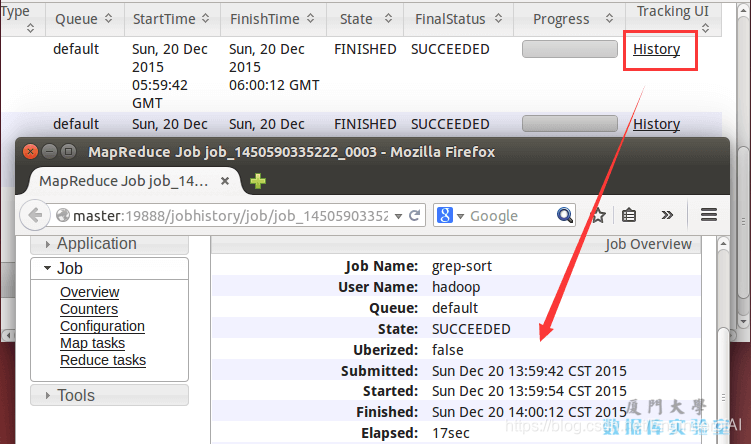
Task: Click first row progress bar
Action: tap(569, 49)
